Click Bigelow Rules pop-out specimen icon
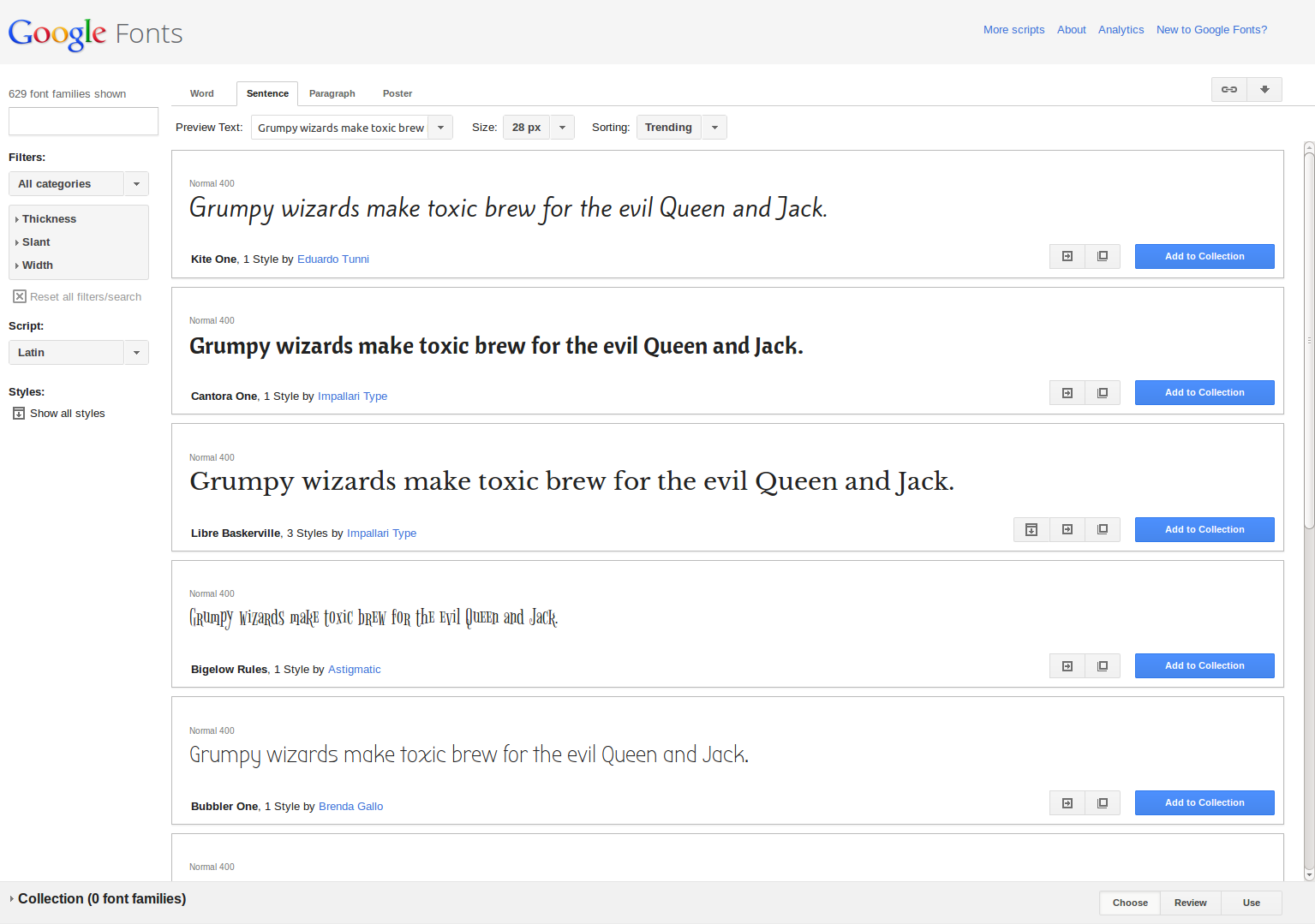Screen dimensions: 1315x924 tap(1103, 666)
